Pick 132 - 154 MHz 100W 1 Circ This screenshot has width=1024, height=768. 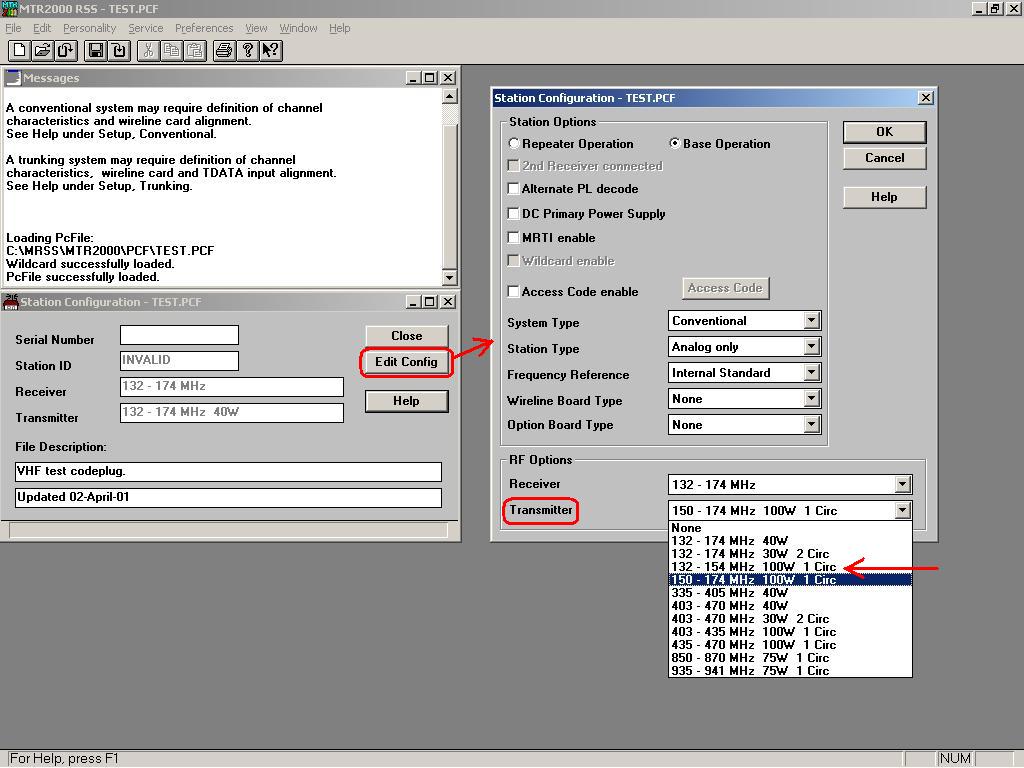tap(790, 567)
